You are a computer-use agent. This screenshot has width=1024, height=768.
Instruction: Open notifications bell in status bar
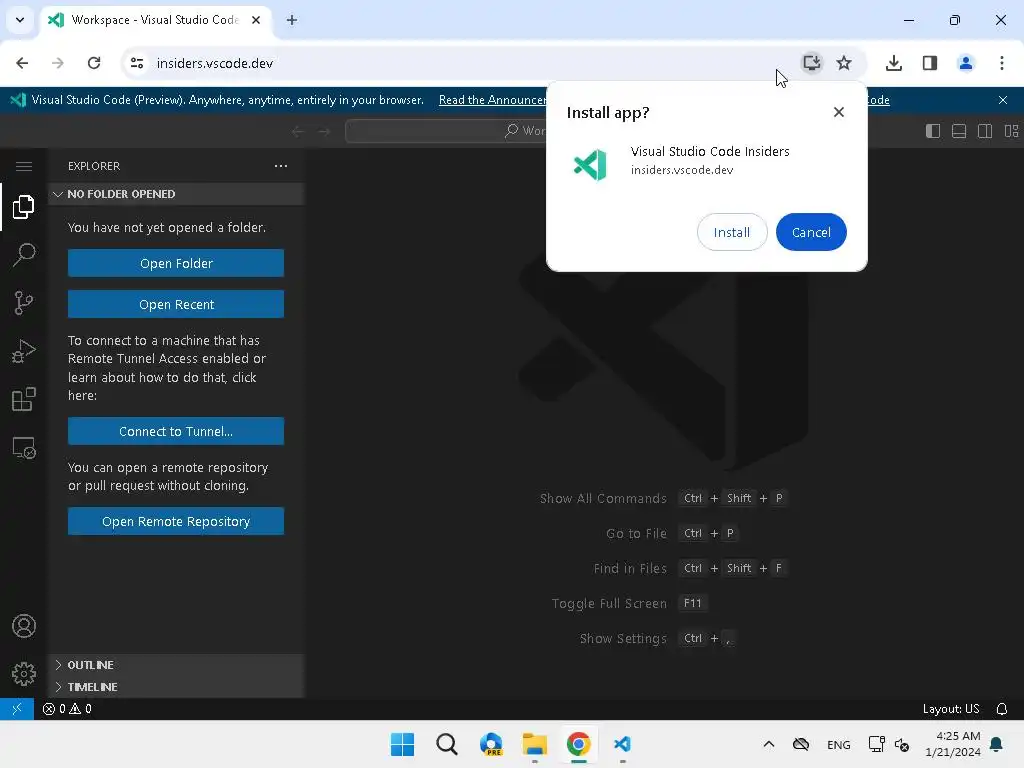[x=1002, y=709]
